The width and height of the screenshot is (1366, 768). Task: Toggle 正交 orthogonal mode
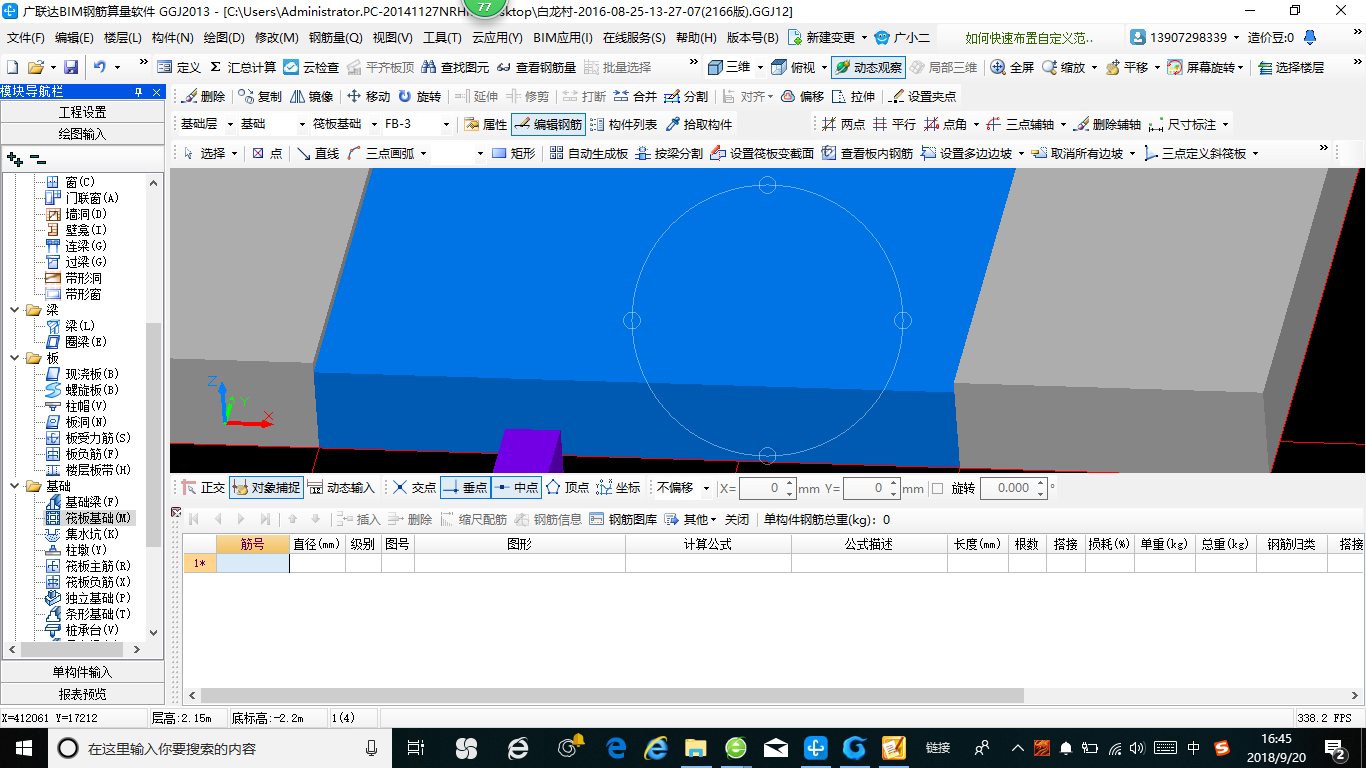click(x=203, y=488)
